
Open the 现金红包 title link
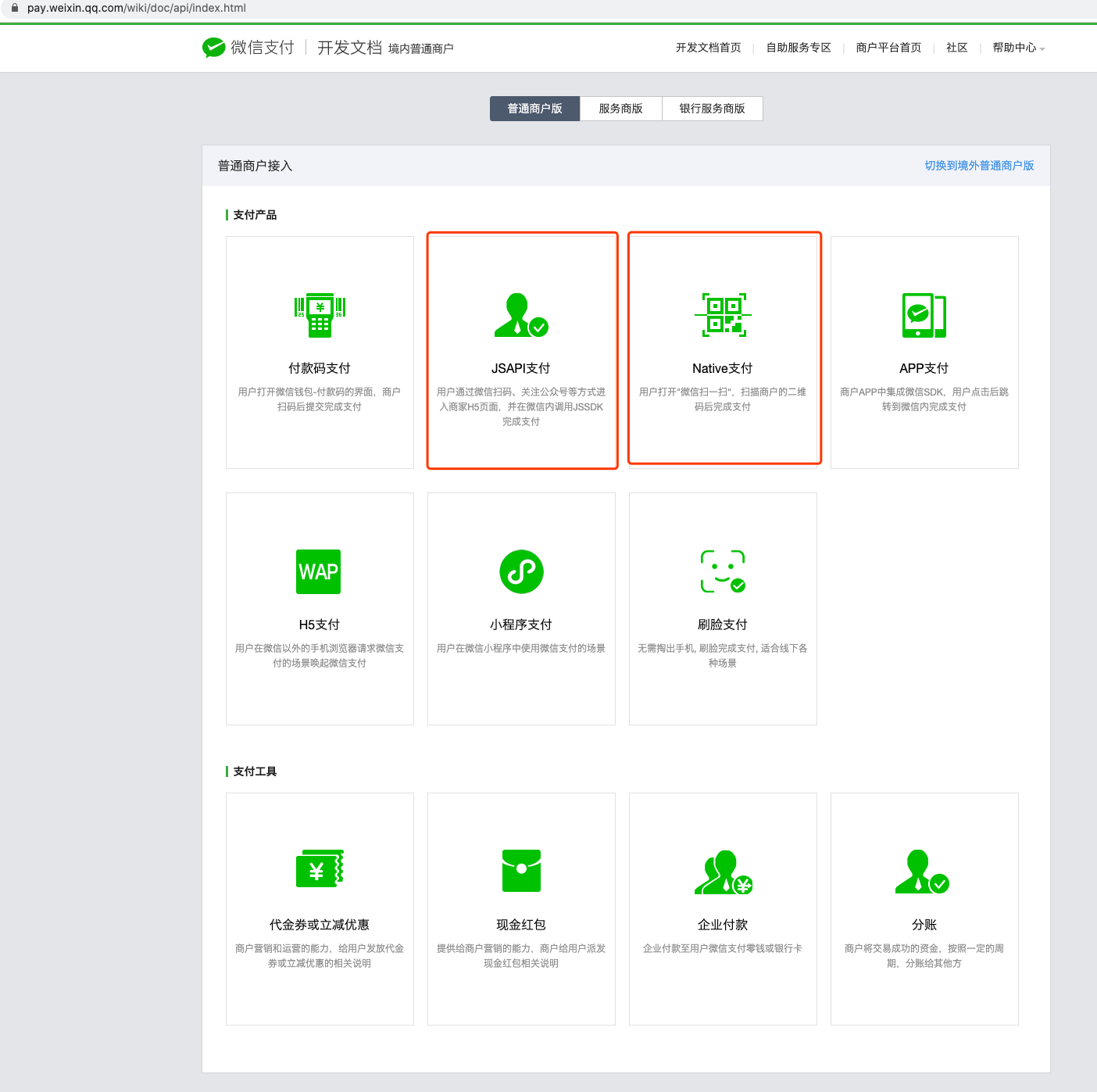521,925
